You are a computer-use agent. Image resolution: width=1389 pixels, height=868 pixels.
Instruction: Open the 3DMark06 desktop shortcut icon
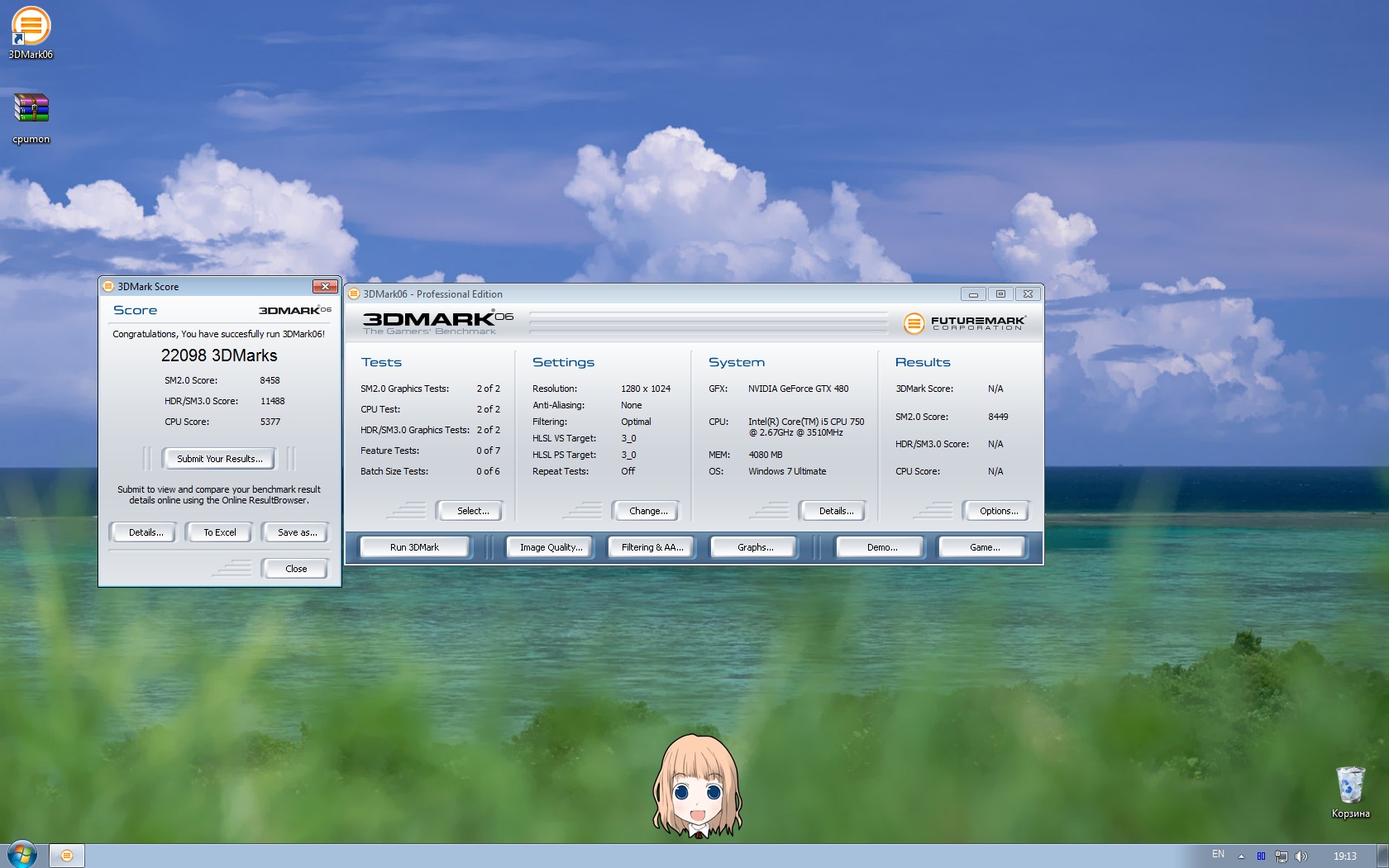pos(31,32)
